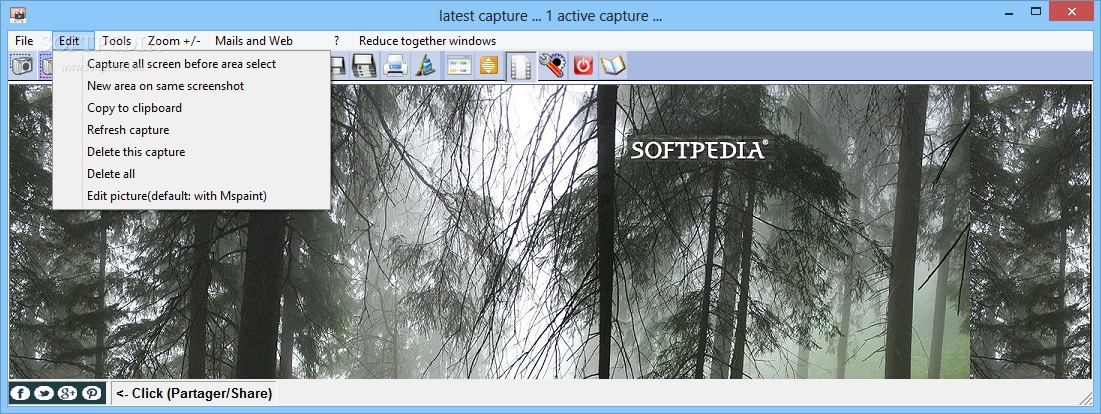This screenshot has width=1101, height=414.
Task: Select Capture all screen before area select
Action: pos(192,64)
